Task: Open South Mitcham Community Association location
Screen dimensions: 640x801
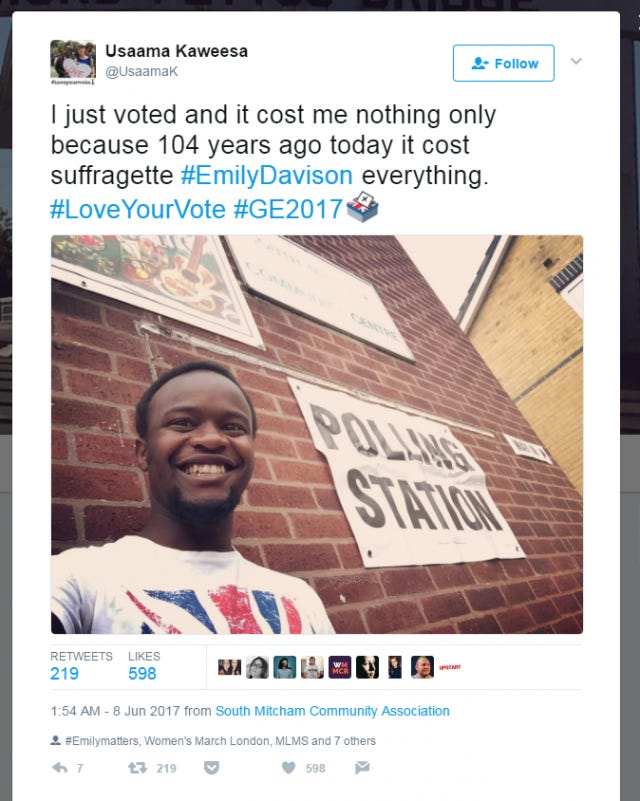Action: point(333,711)
